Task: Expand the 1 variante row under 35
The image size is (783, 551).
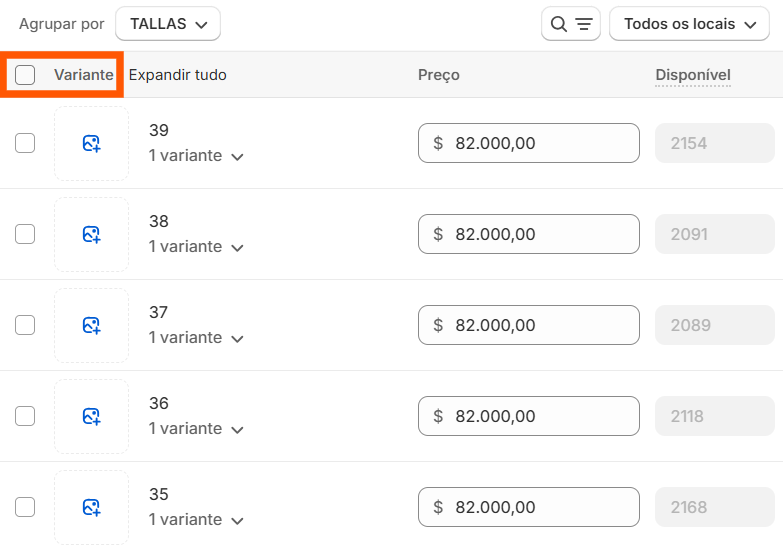Action: (x=196, y=520)
